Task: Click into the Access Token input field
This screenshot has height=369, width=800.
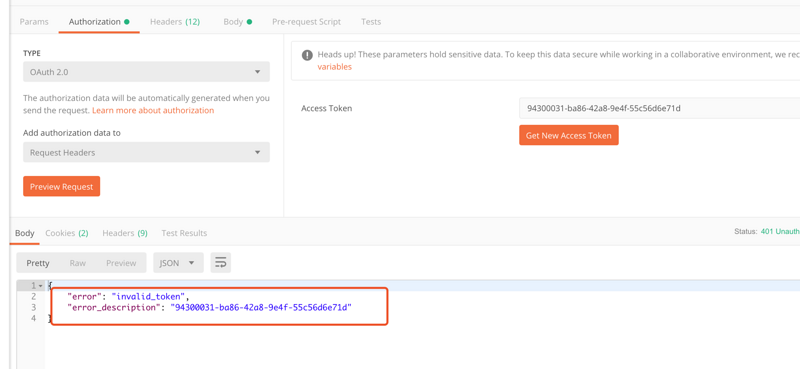Action: [x=660, y=108]
